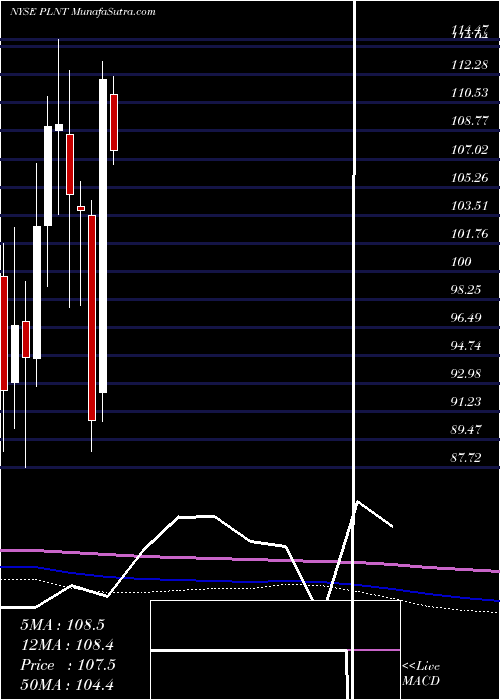
Task: Select the 87.72 price axis label
Action: (x=467, y=458)
